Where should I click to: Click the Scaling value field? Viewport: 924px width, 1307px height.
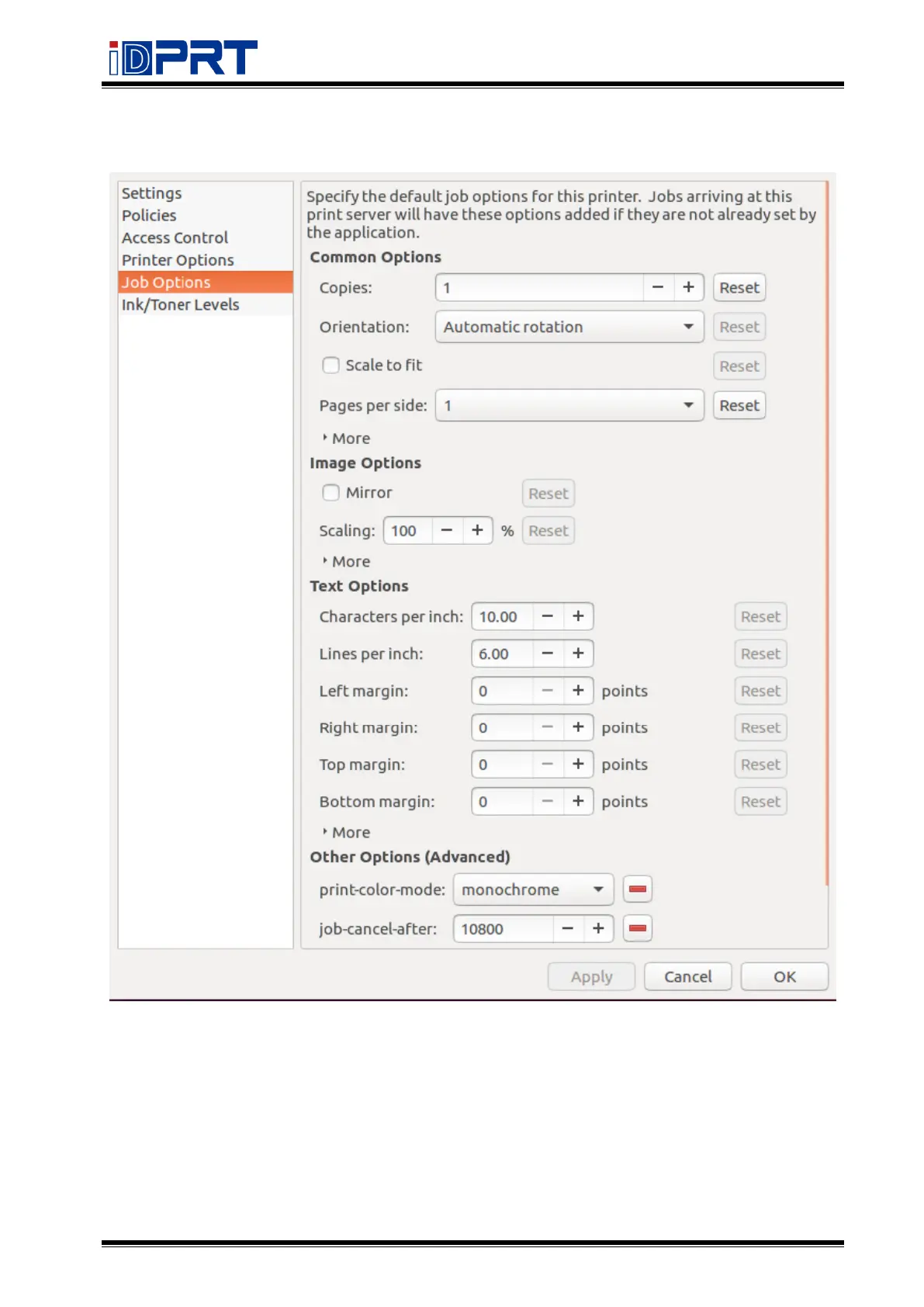coord(408,531)
